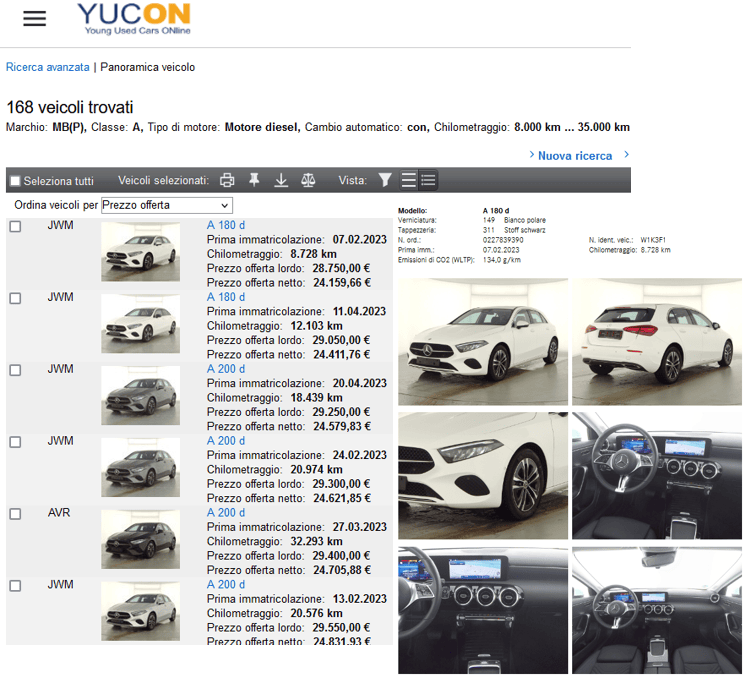The image size is (749, 685).
Task: Click the W1K3F1 vehicle ident number
Action: [x=653, y=240]
